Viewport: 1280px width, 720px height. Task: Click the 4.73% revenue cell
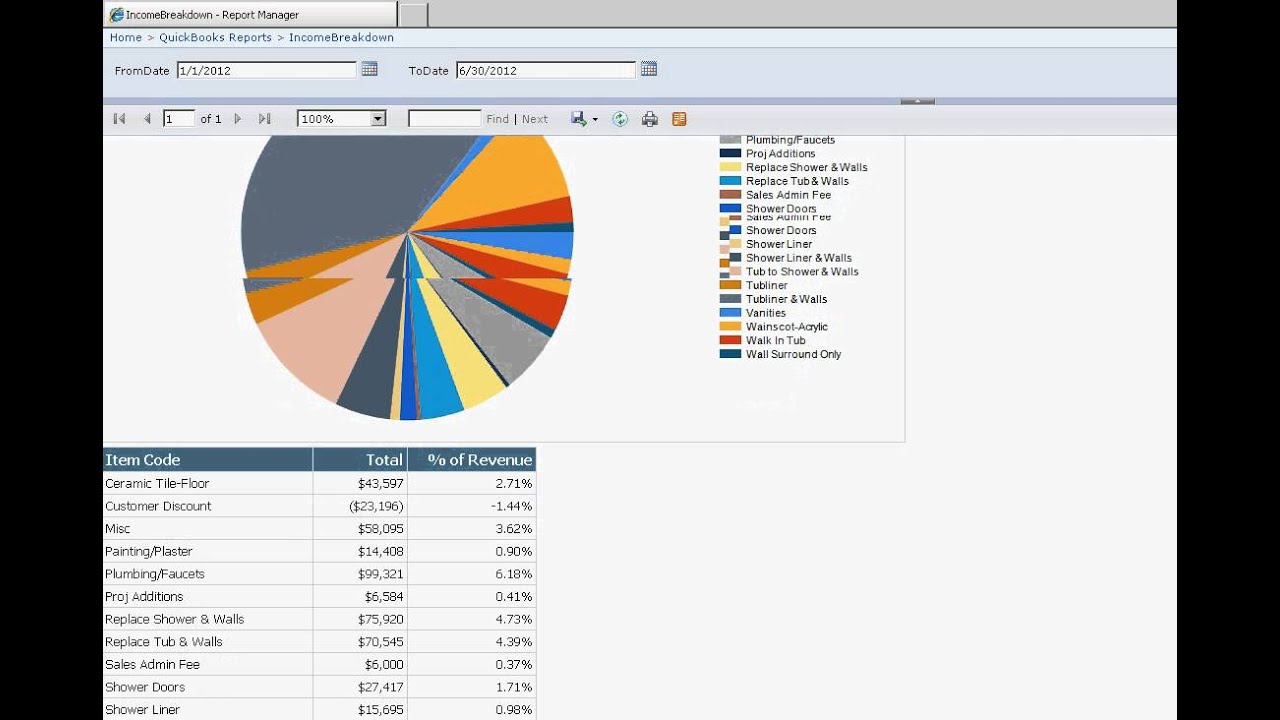472,619
